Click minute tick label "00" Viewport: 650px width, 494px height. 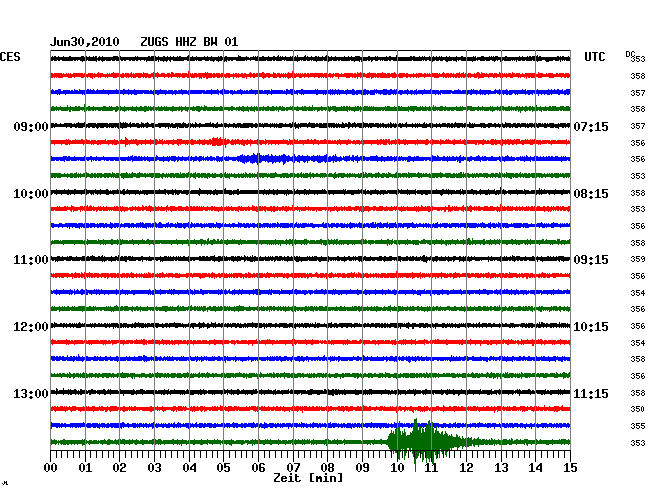[x=51, y=467]
